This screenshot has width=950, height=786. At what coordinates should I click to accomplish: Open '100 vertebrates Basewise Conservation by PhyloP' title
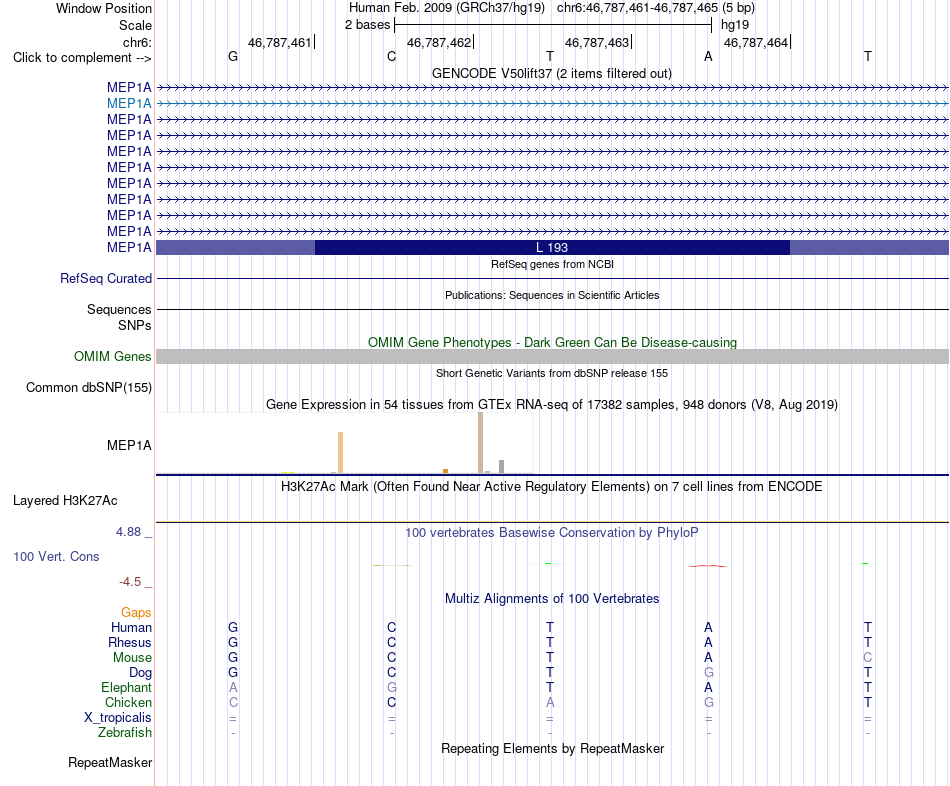552,533
